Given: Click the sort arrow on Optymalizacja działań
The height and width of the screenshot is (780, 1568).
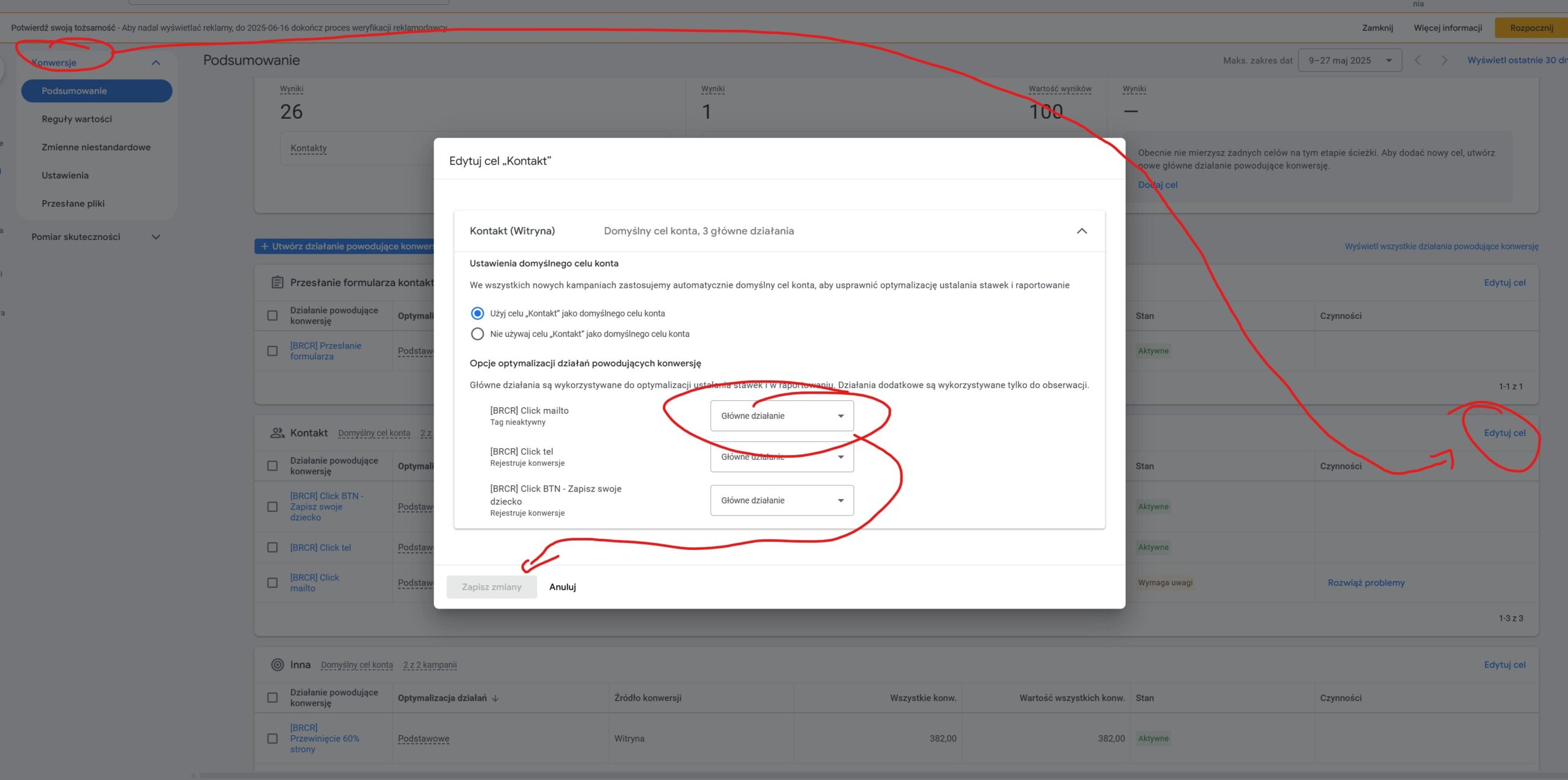Looking at the screenshot, I should click(496, 698).
